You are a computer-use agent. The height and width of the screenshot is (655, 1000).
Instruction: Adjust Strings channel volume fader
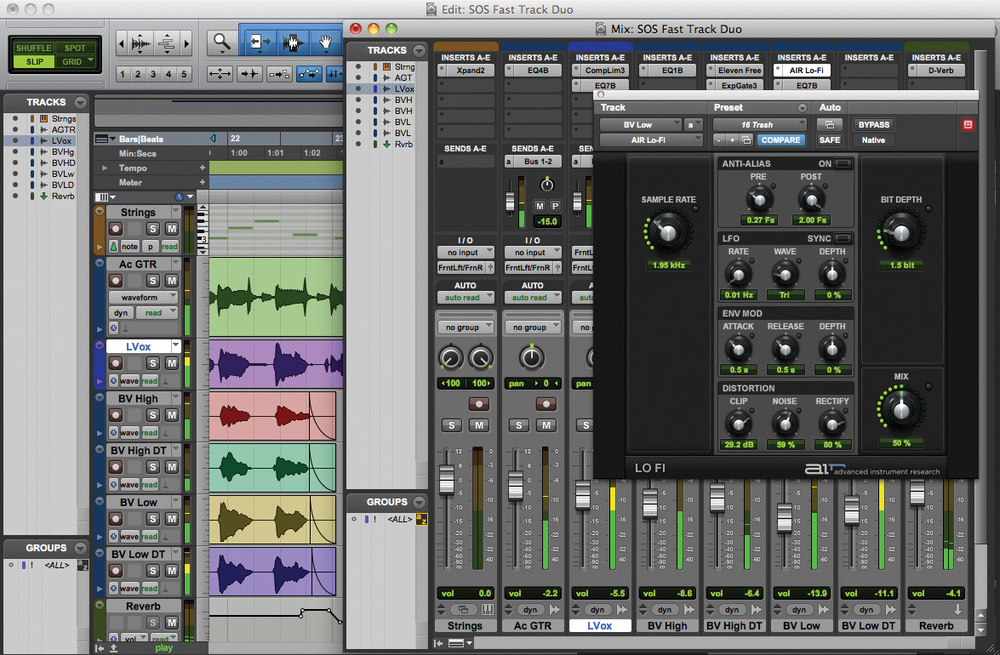[447, 479]
